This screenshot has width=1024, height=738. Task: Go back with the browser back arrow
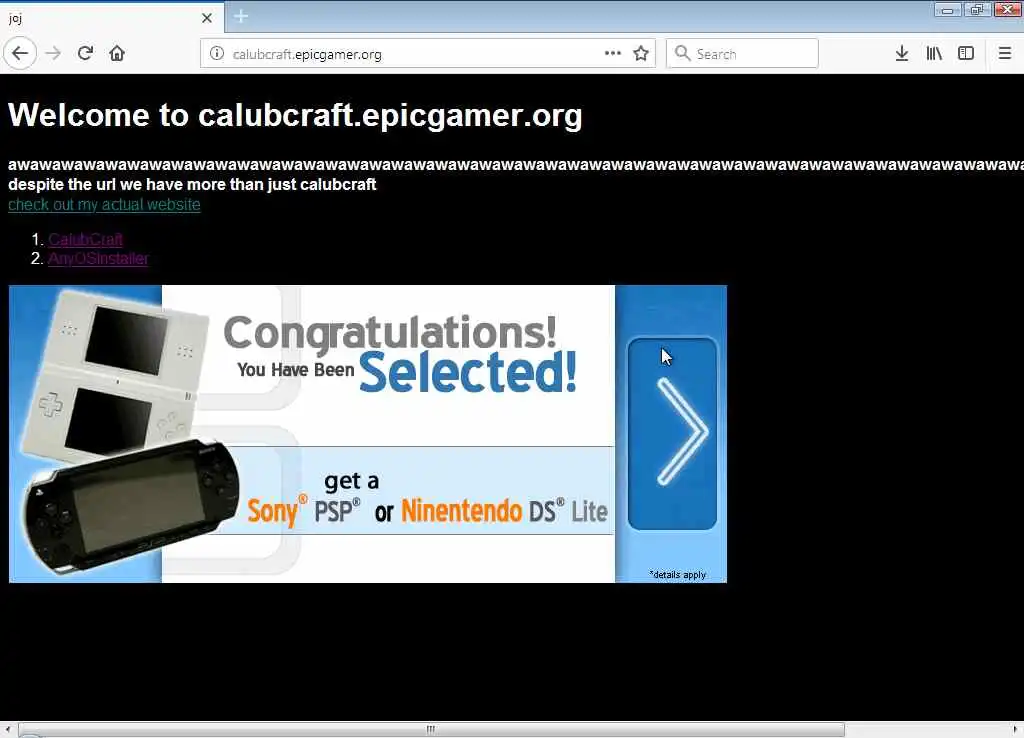point(20,54)
